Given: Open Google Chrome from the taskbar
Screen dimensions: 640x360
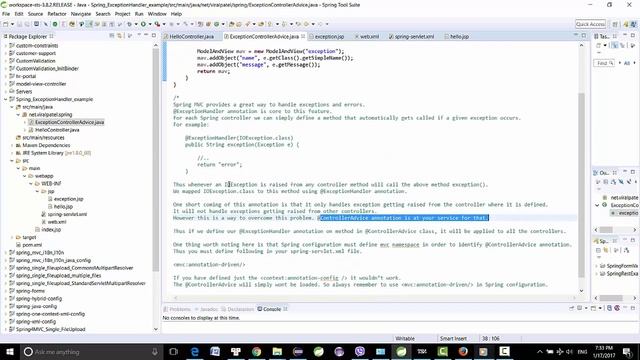Looking at the screenshot, I should click(256, 351).
